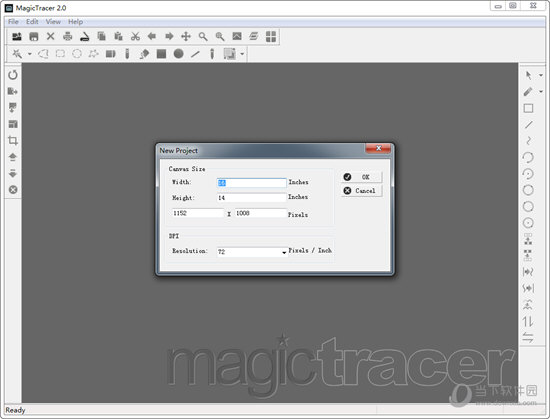The width and height of the screenshot is (550, 419).
Task: Select the magic wand tool
Action: pyautogui.click(x=17, y=54)
